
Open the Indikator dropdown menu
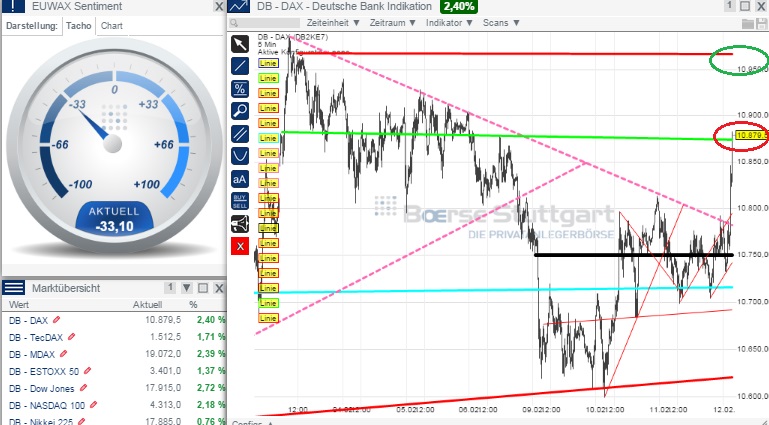click(x=449, y=23)
